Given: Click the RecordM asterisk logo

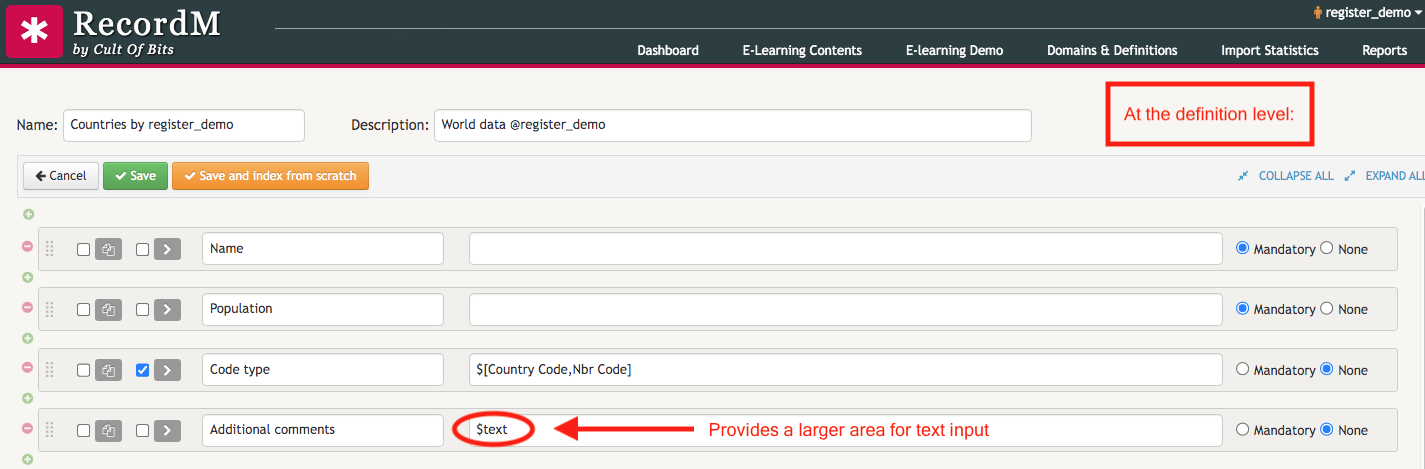Looking at the screenshot, I should 34,31.
